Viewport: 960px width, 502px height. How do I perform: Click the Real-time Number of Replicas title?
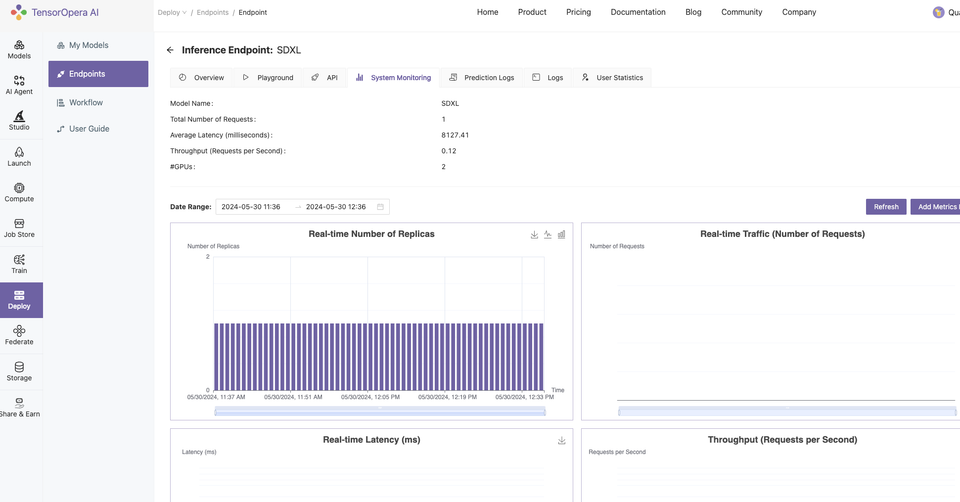coord(372,234)
